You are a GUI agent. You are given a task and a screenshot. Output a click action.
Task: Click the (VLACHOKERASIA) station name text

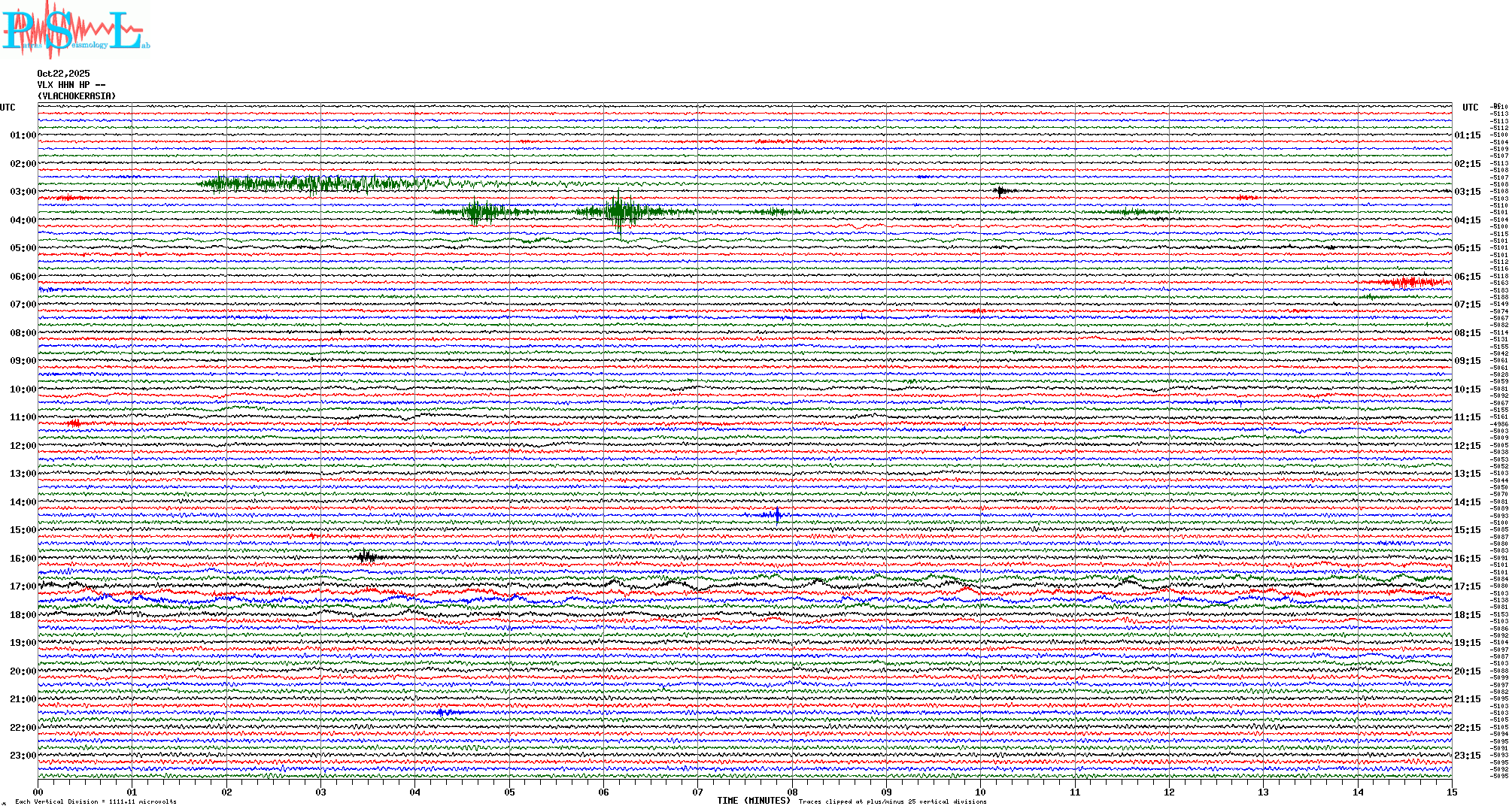click(77, 96)
